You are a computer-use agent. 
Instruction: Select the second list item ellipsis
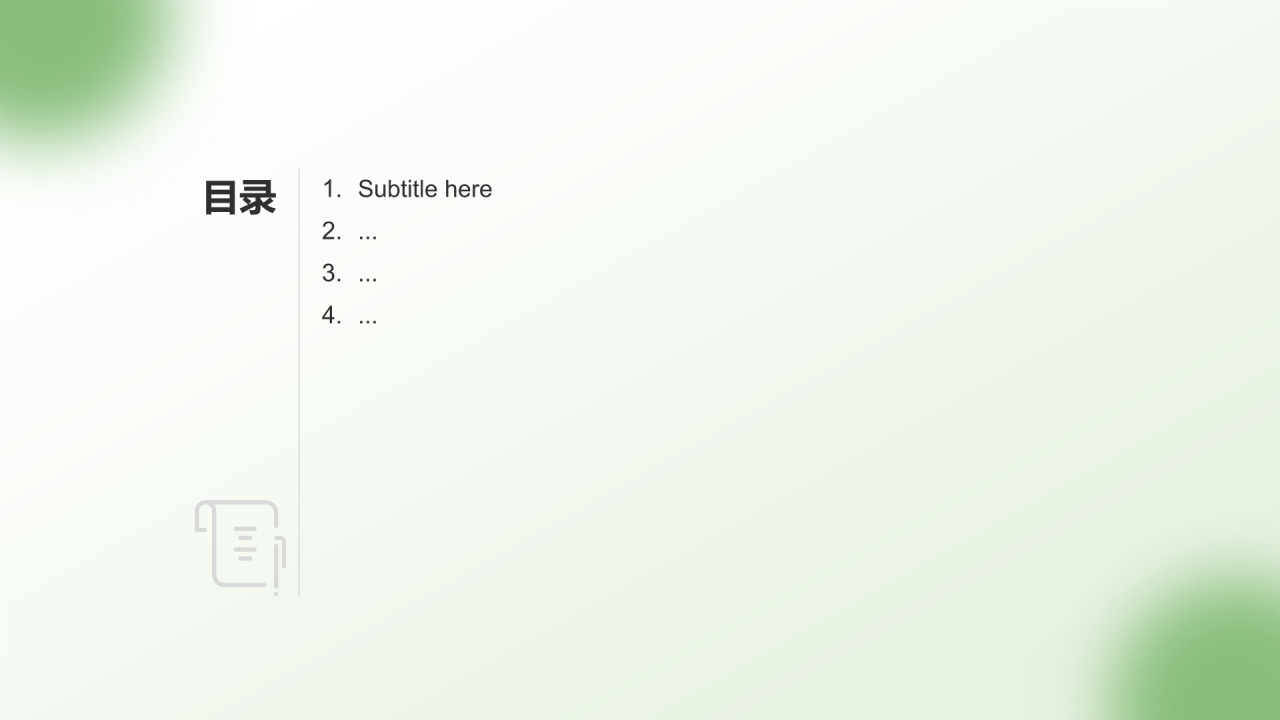(x=368, y=231)
